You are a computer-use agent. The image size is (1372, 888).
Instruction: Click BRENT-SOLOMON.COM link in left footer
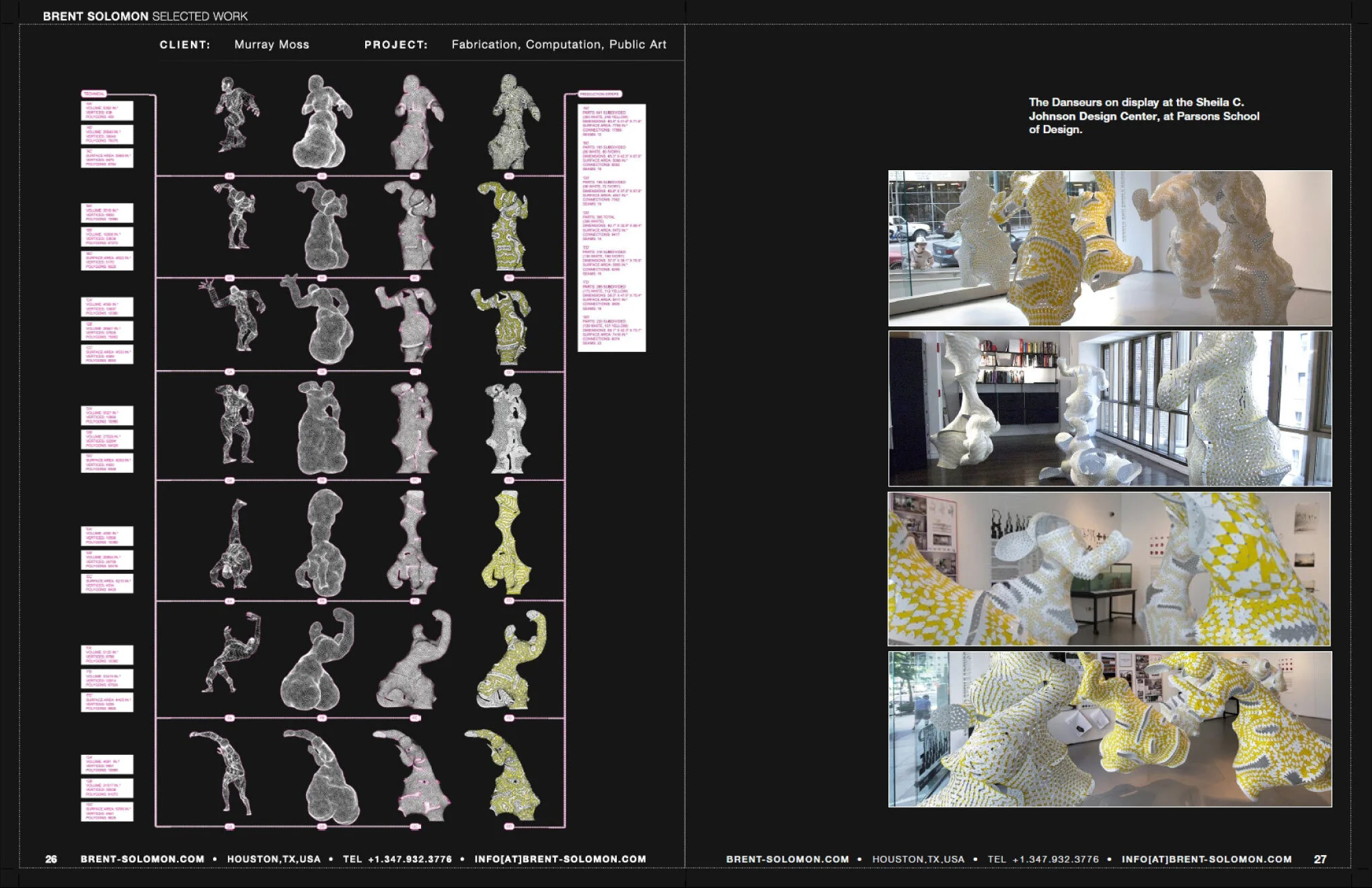pos(143,859)
